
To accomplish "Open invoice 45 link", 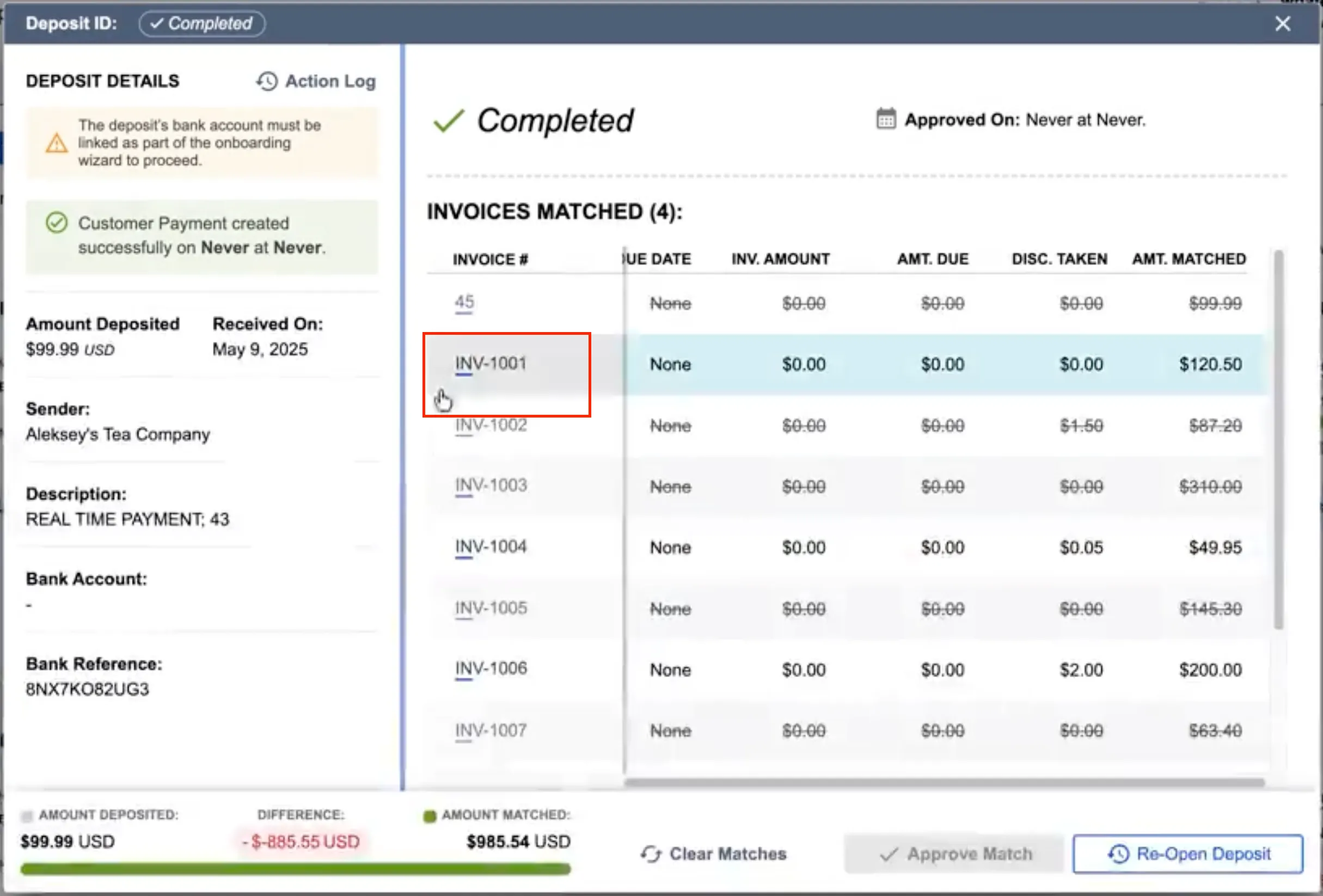I will coord(464,302).
